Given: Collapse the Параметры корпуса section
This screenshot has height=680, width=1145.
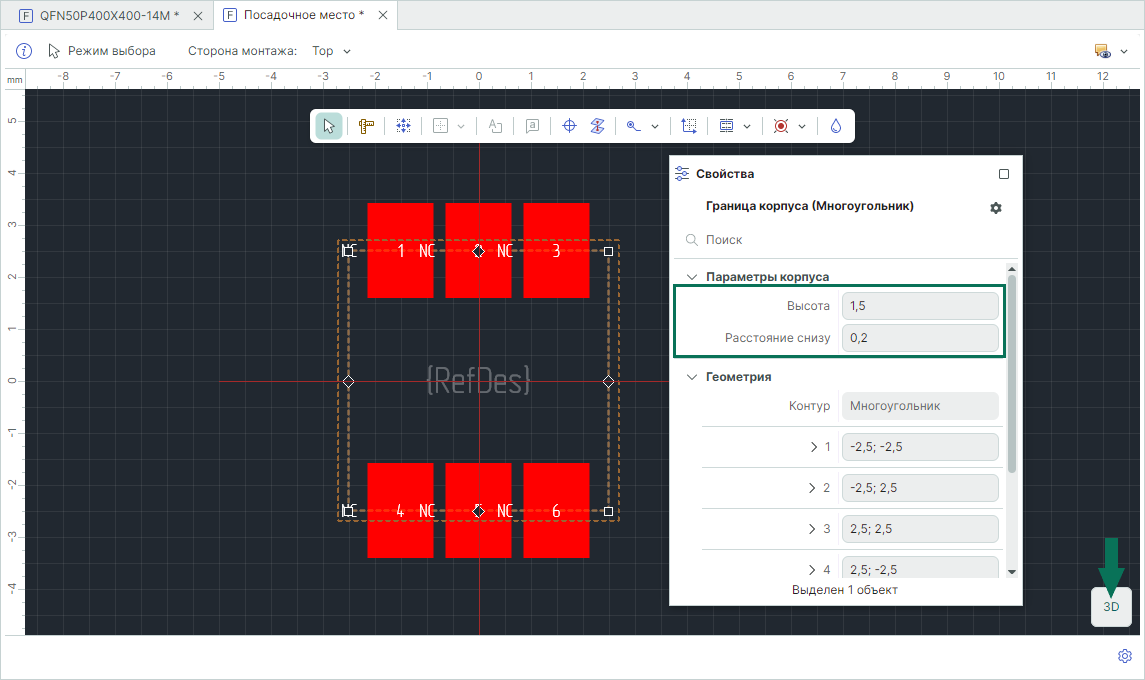Looking at the screenshot, I should pos(691,277).
